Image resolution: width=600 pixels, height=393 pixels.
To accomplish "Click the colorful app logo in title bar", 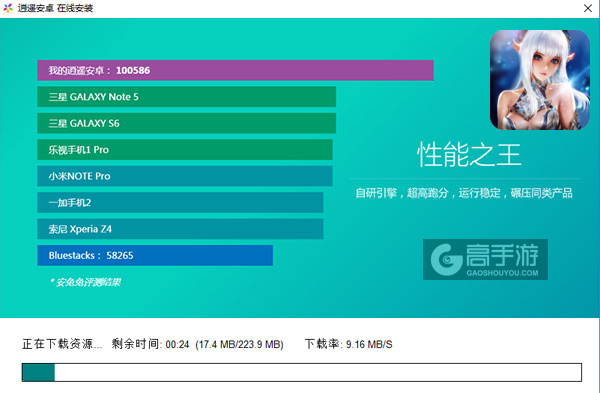I will tap(8, 8).
